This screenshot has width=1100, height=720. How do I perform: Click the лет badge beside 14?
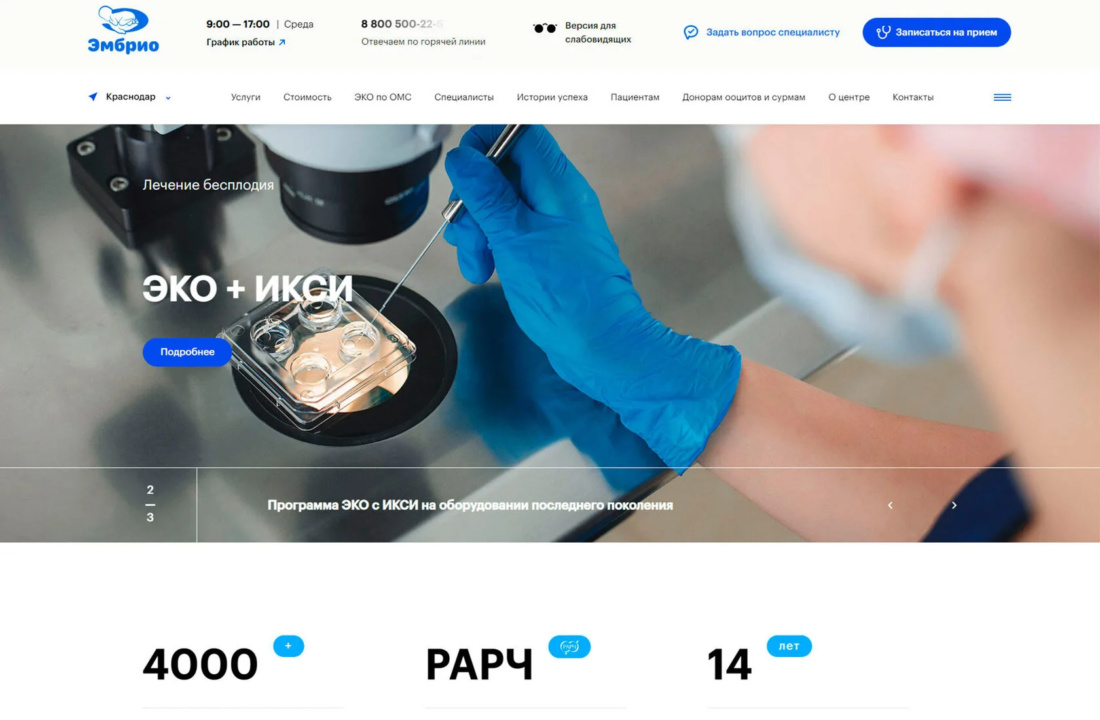789,646
